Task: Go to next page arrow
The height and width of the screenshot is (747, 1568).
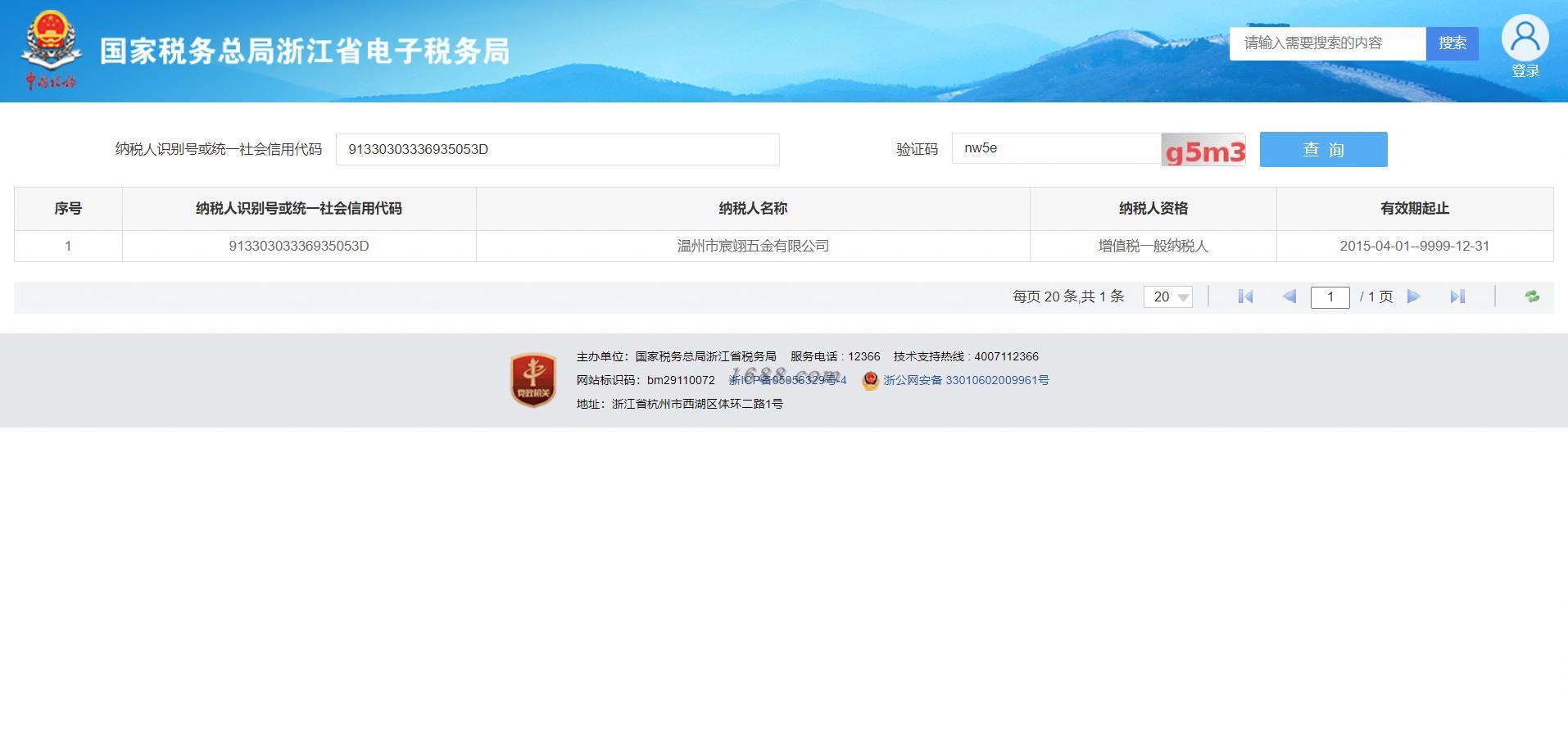Action: pos(1414,297)
